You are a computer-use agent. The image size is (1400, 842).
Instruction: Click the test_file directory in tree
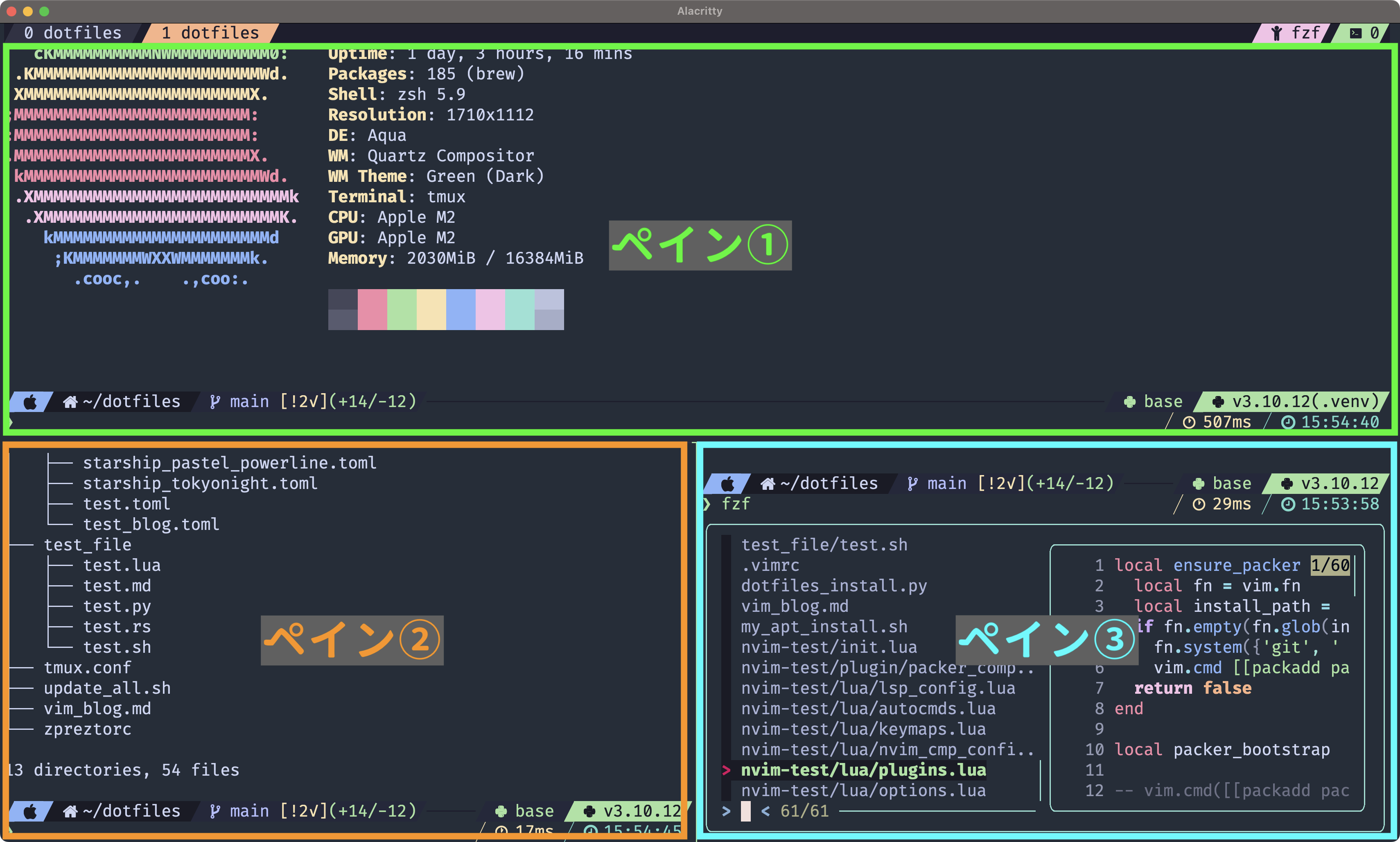[x=88, y=545]
